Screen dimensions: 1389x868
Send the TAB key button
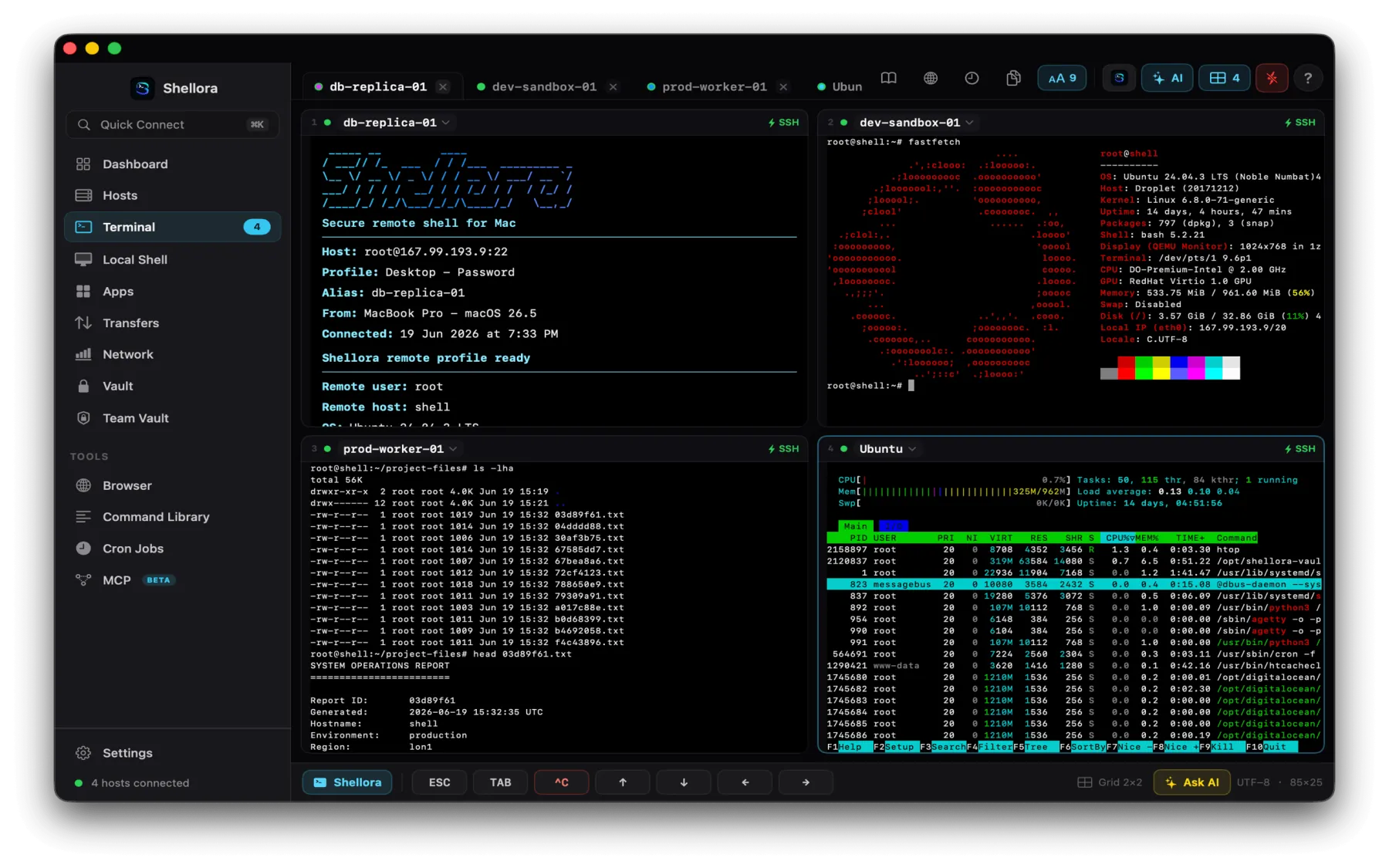[x=501, y=782]
